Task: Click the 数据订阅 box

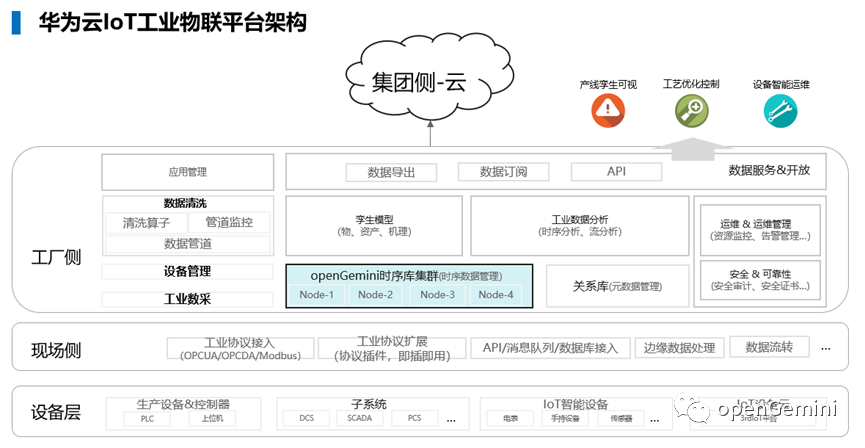Action: [x=503, y=172]
